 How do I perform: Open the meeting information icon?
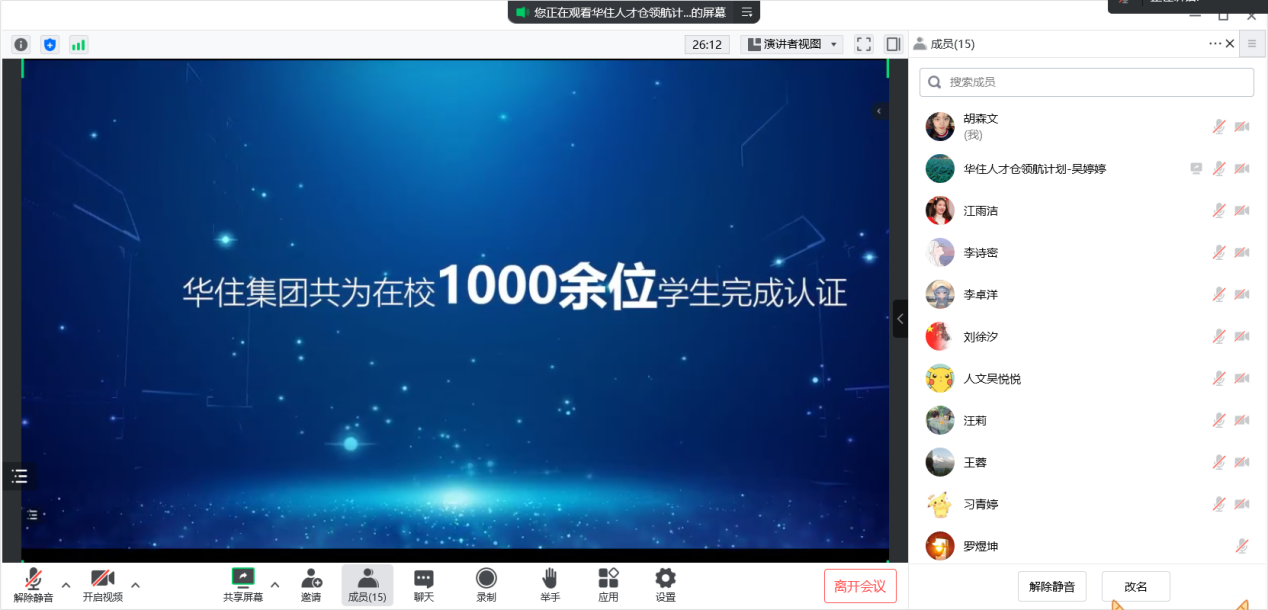20,44
